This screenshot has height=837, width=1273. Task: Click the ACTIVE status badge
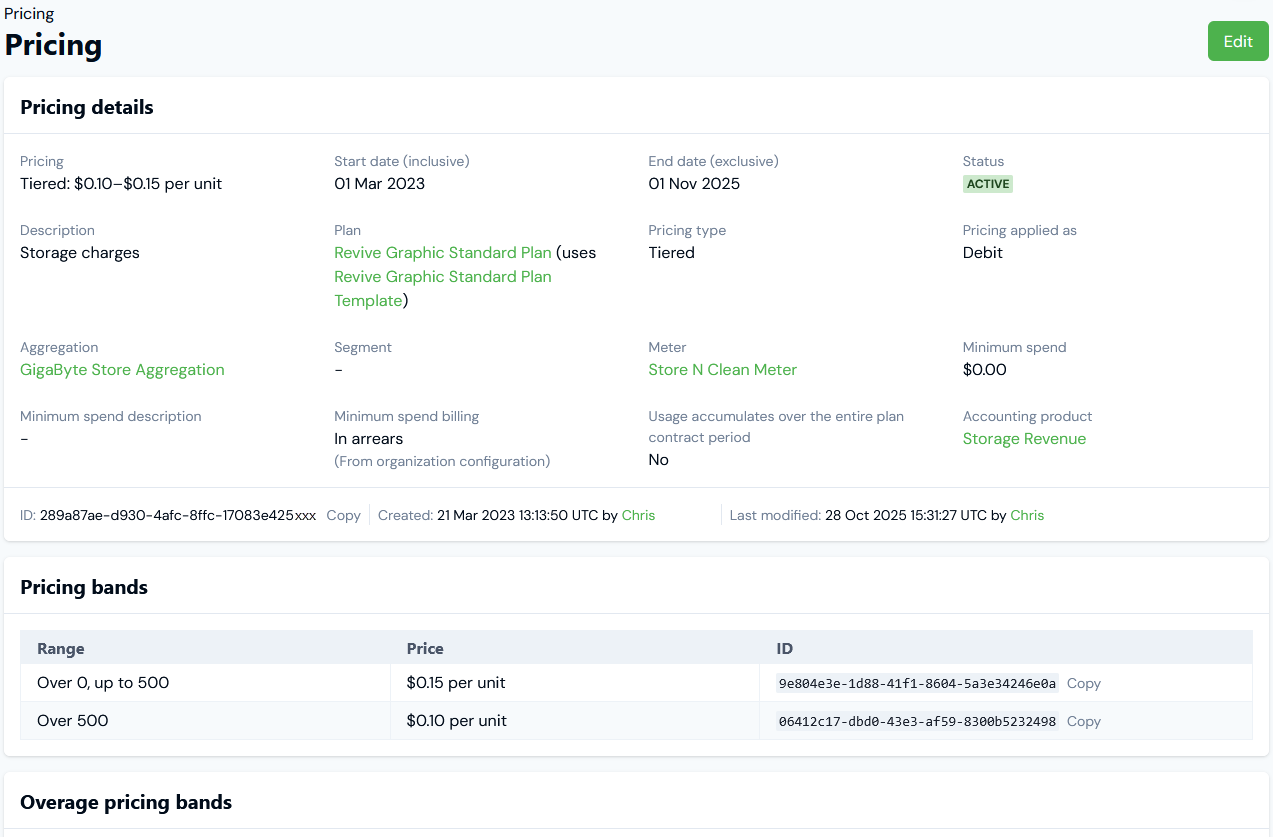(987, 184)
